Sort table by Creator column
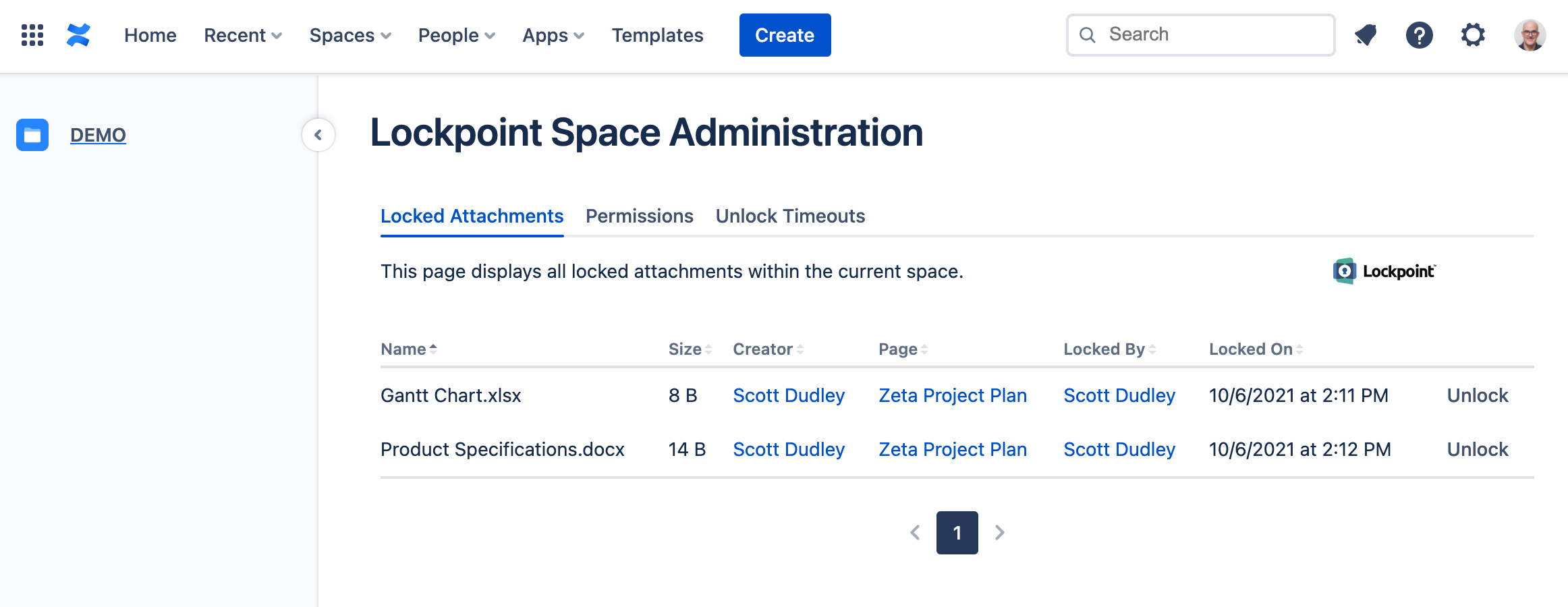 (768, 349)
